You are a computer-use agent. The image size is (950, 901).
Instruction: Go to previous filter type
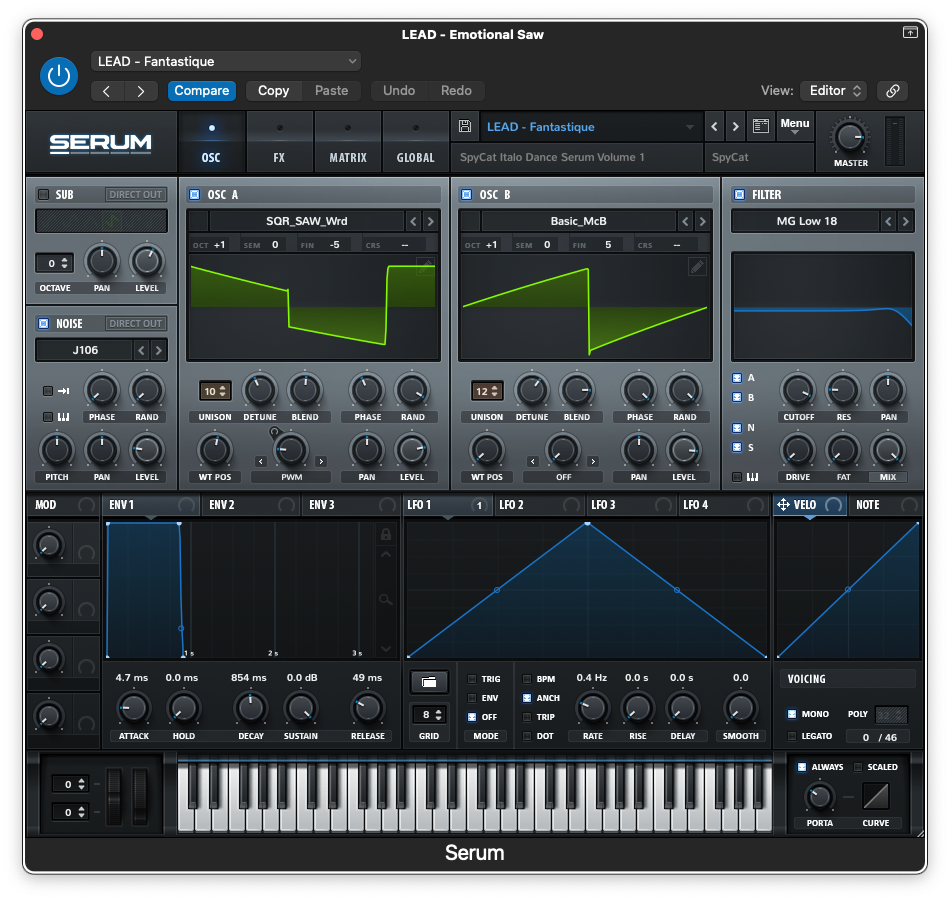tap(888, 221)
